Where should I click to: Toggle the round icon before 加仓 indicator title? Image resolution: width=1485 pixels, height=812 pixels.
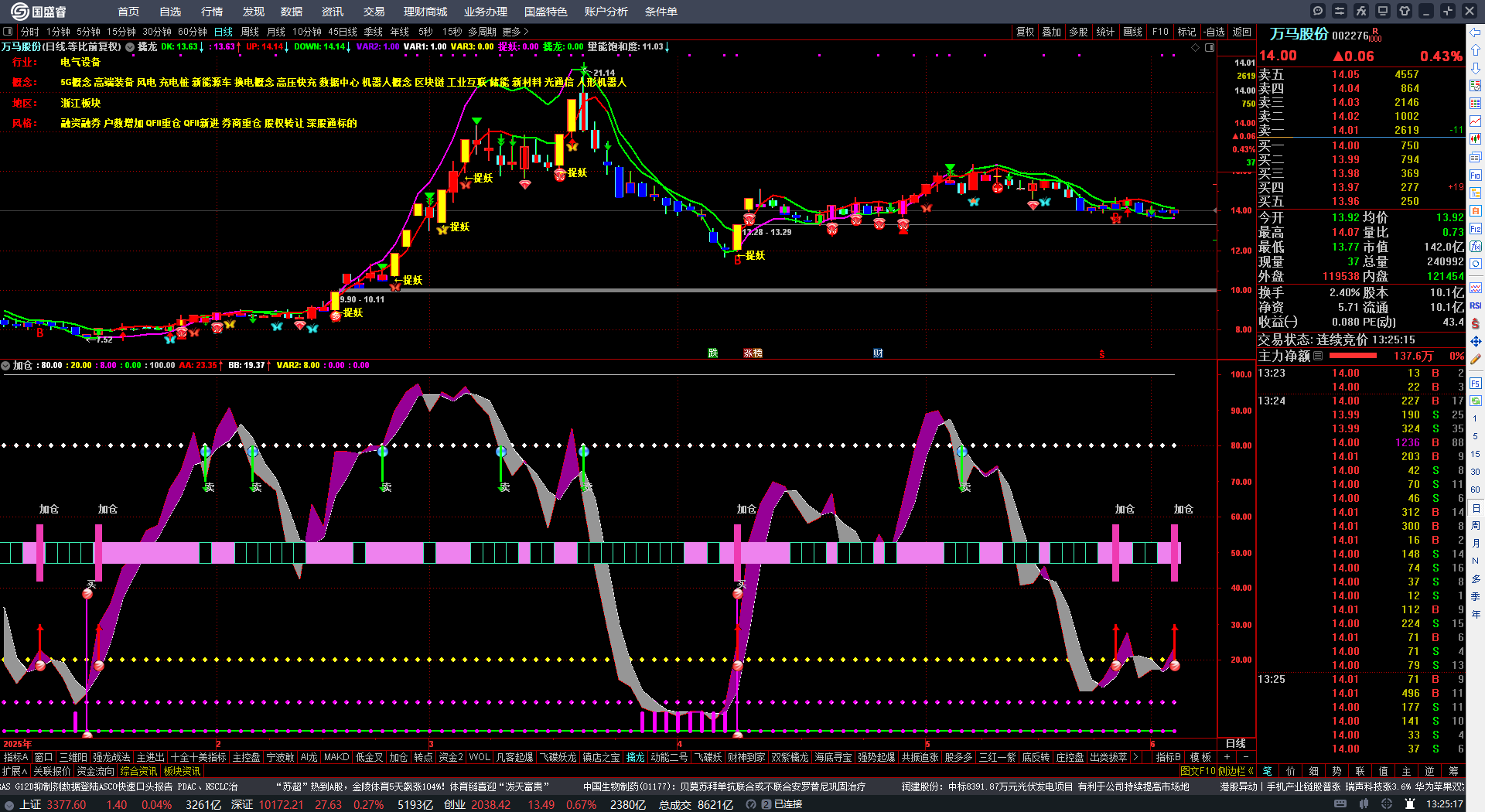pos(5,365)
